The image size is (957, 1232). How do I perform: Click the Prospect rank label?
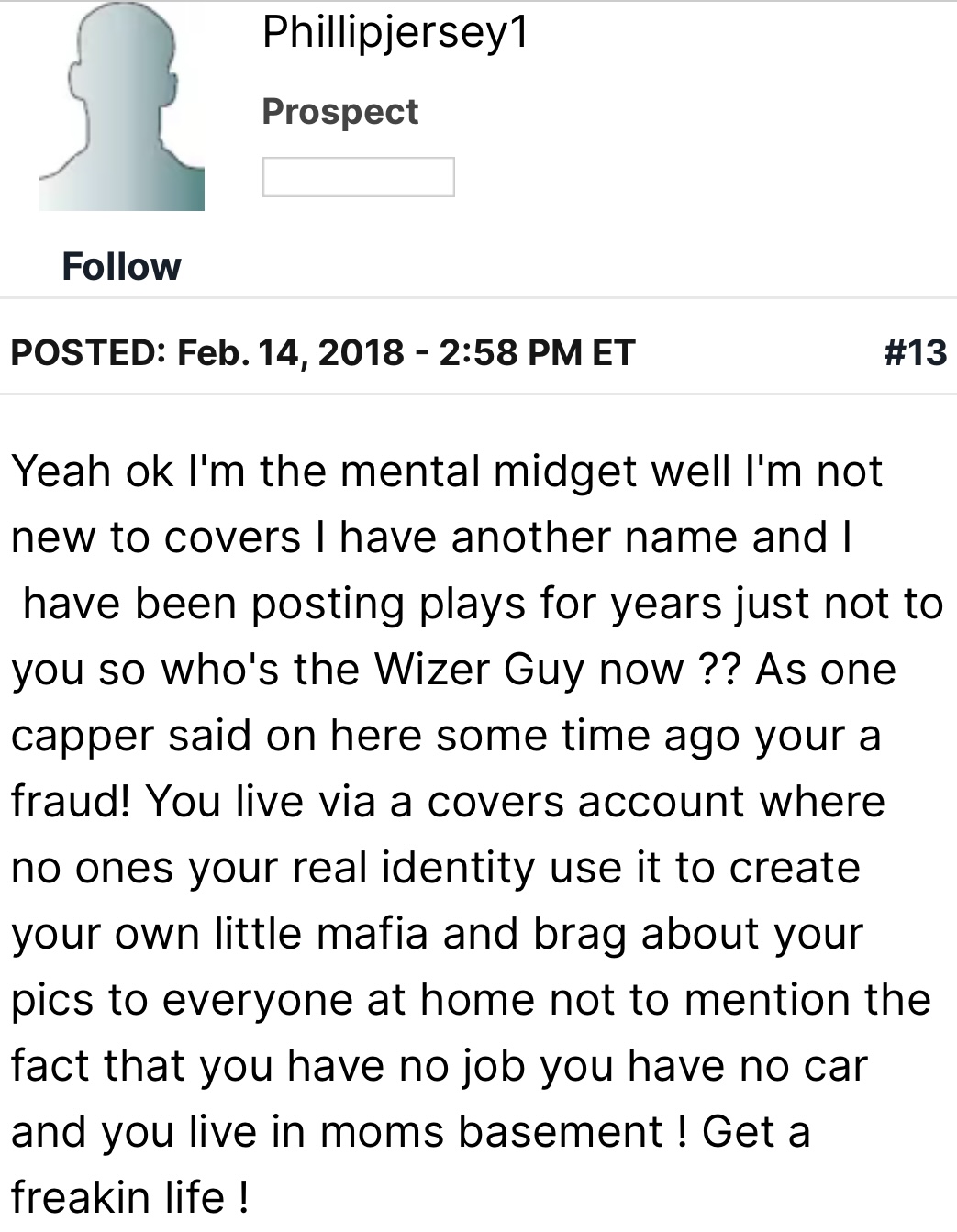(339, 112)
